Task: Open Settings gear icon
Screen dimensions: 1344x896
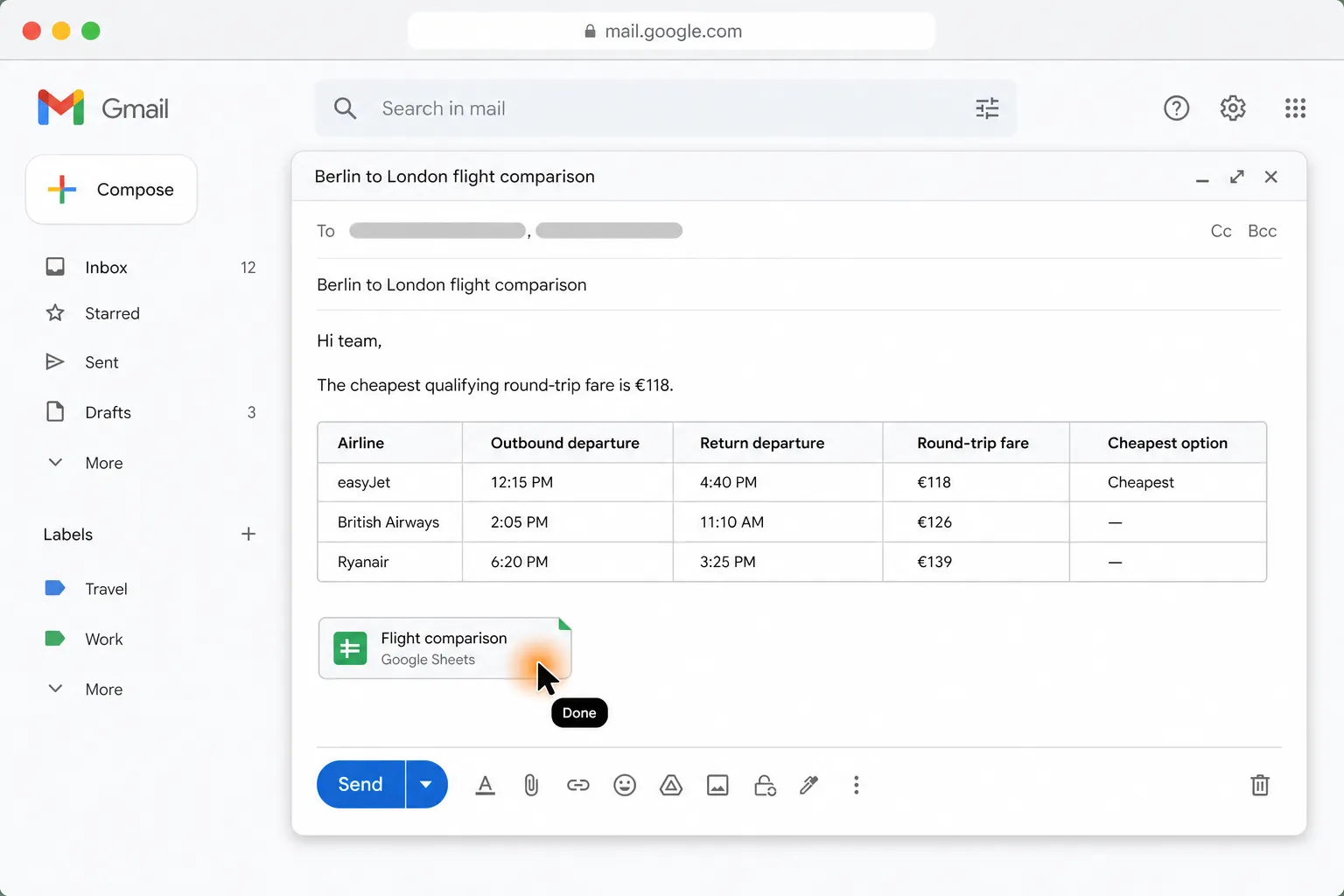Action: click(1233, 108)
